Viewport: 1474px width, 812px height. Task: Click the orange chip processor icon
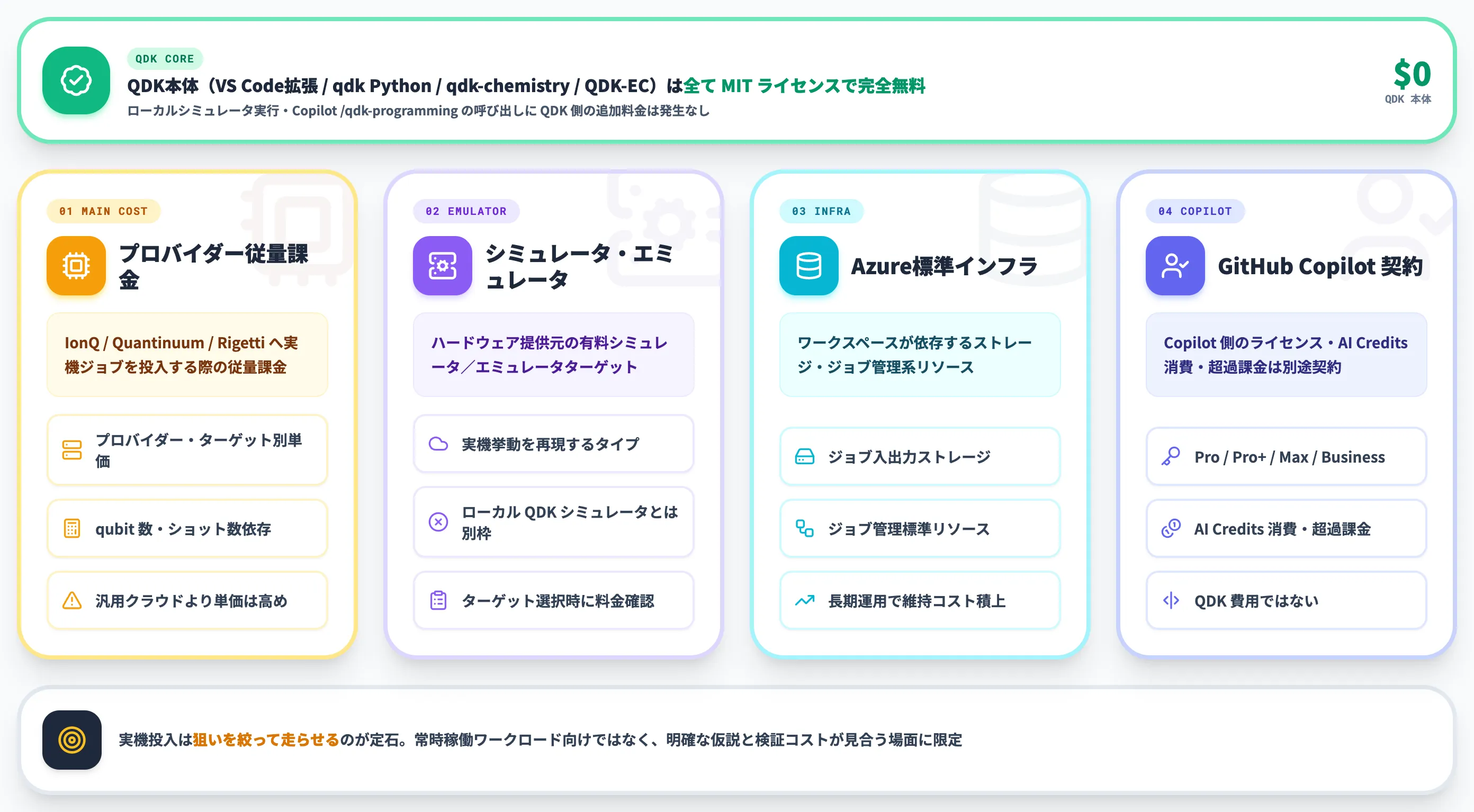76,266
